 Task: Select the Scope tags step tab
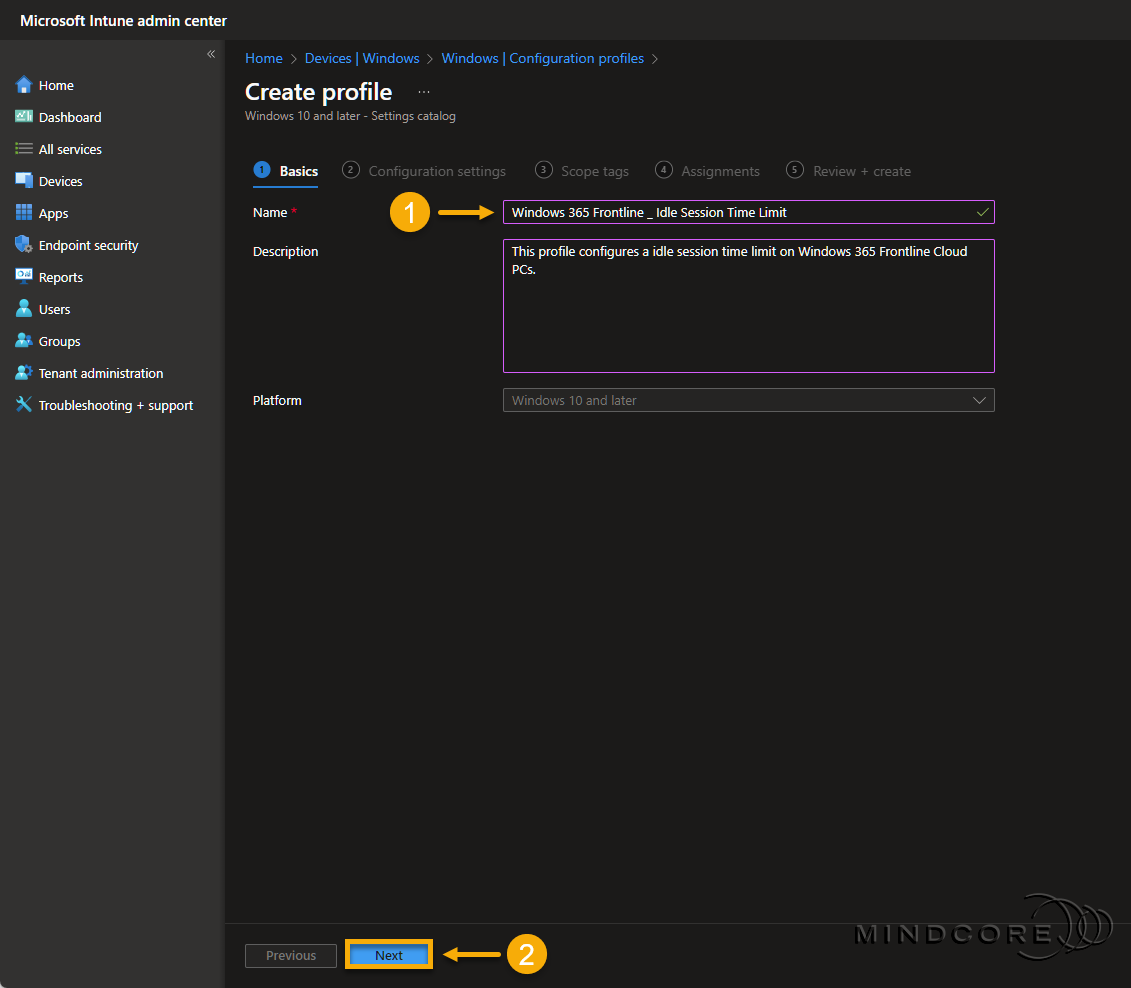pos(582,171)
